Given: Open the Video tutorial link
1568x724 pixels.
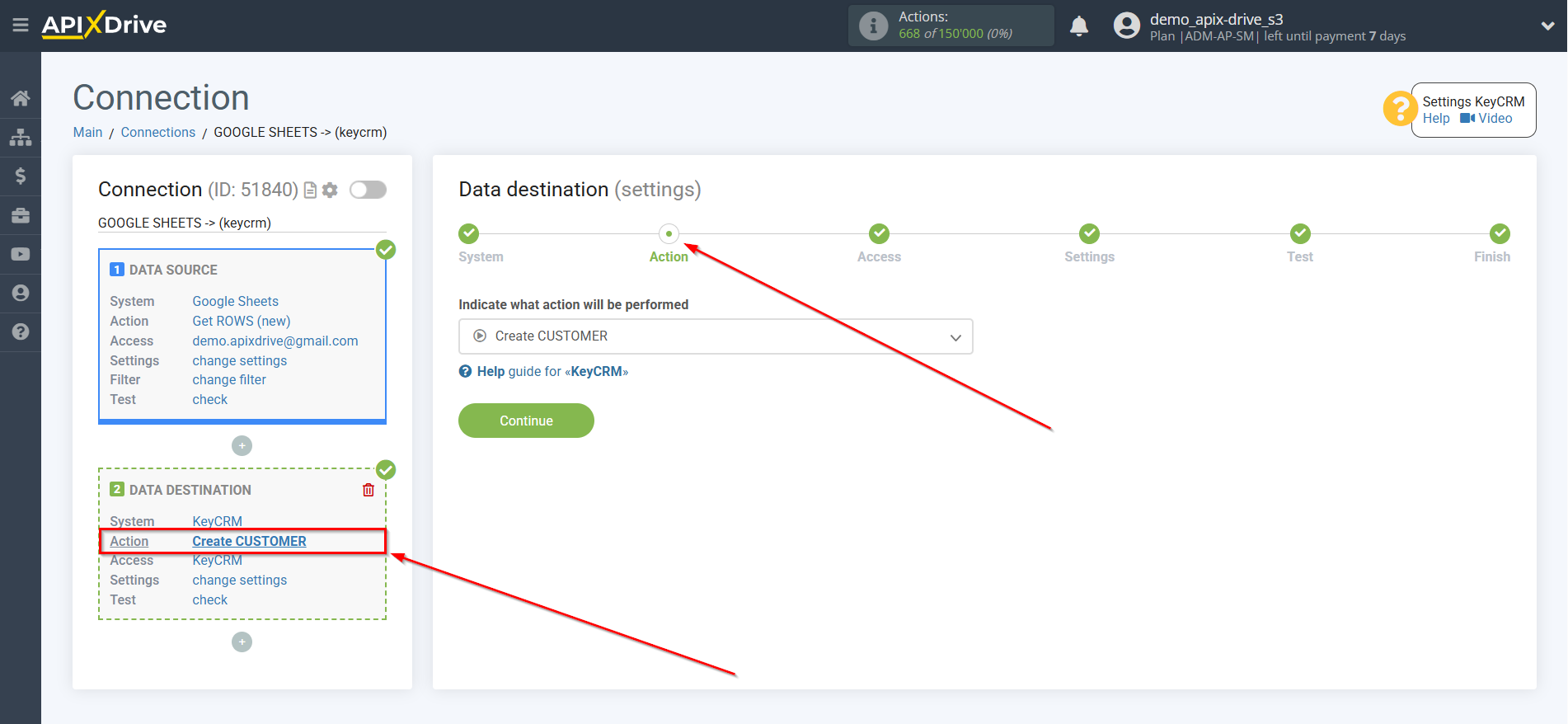Looking at the screenshot, I should pos(1486,119).
